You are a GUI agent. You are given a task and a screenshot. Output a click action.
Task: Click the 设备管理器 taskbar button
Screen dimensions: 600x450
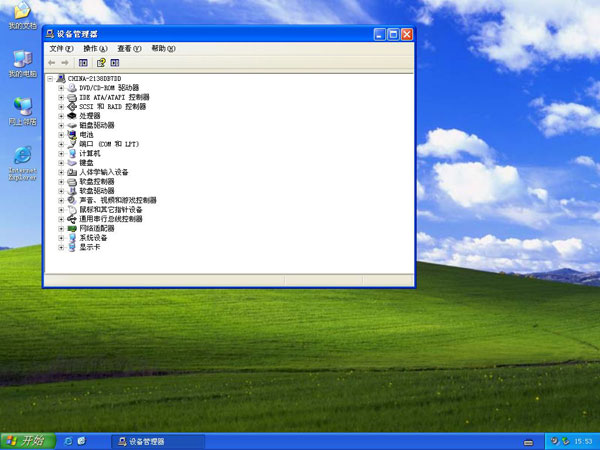coord(158,442)
